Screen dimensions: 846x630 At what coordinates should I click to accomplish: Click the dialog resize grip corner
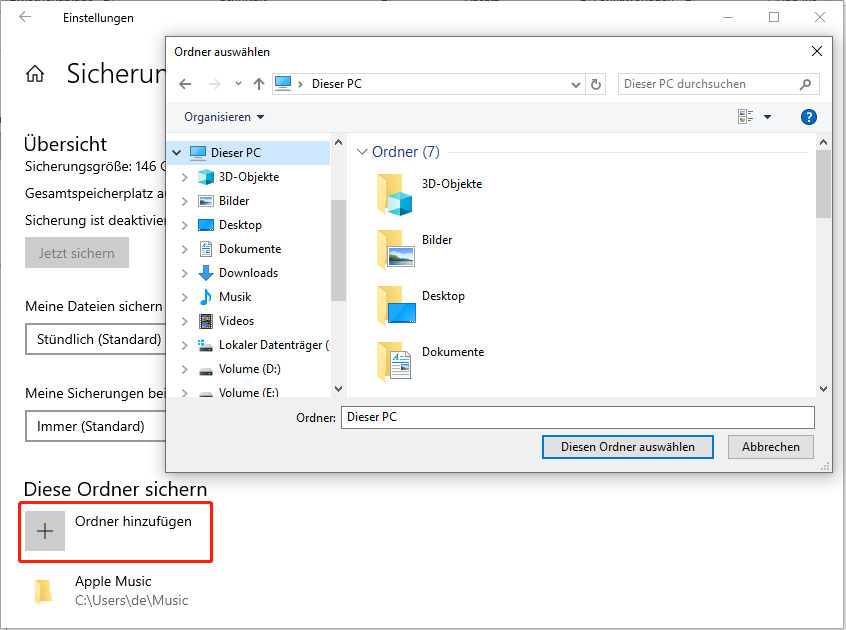pyautogui.click(x=825, y=467)
